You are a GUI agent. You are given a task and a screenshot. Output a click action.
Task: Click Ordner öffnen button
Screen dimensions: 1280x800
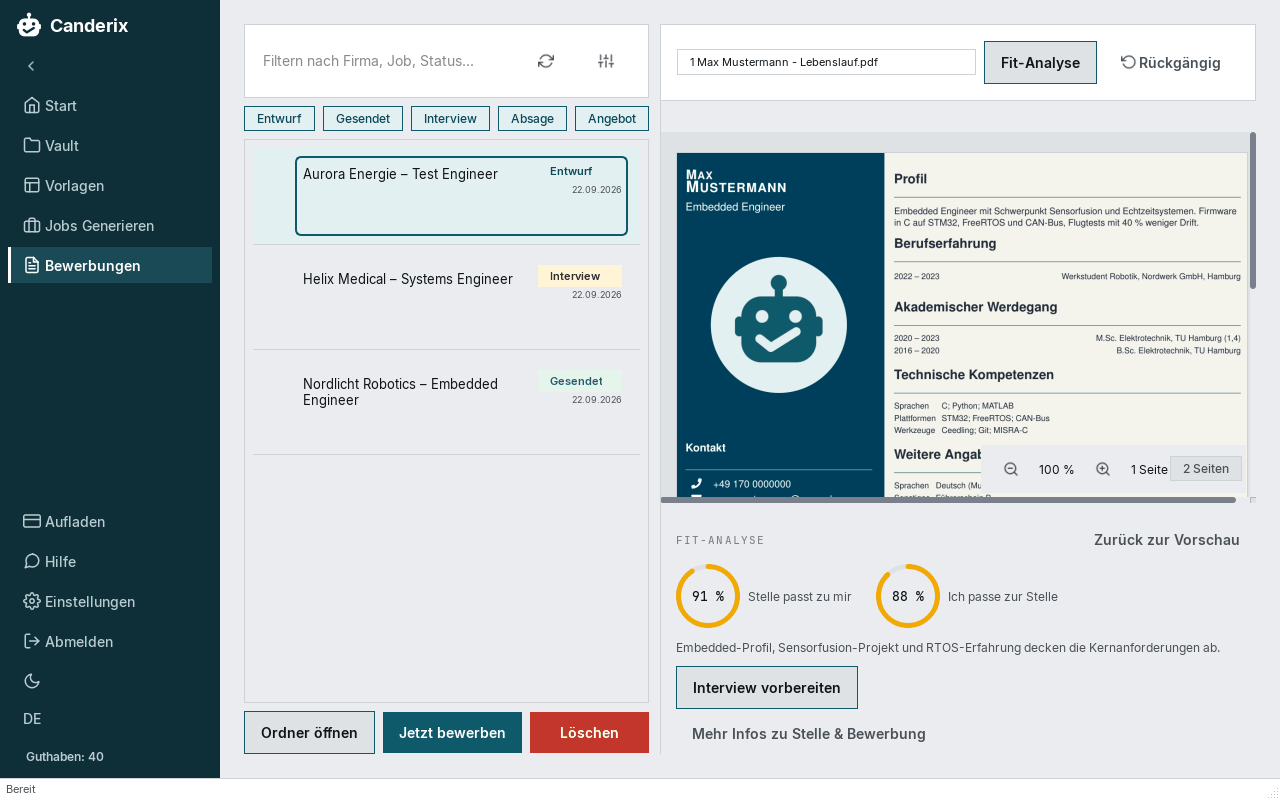[x=309, y=733]
